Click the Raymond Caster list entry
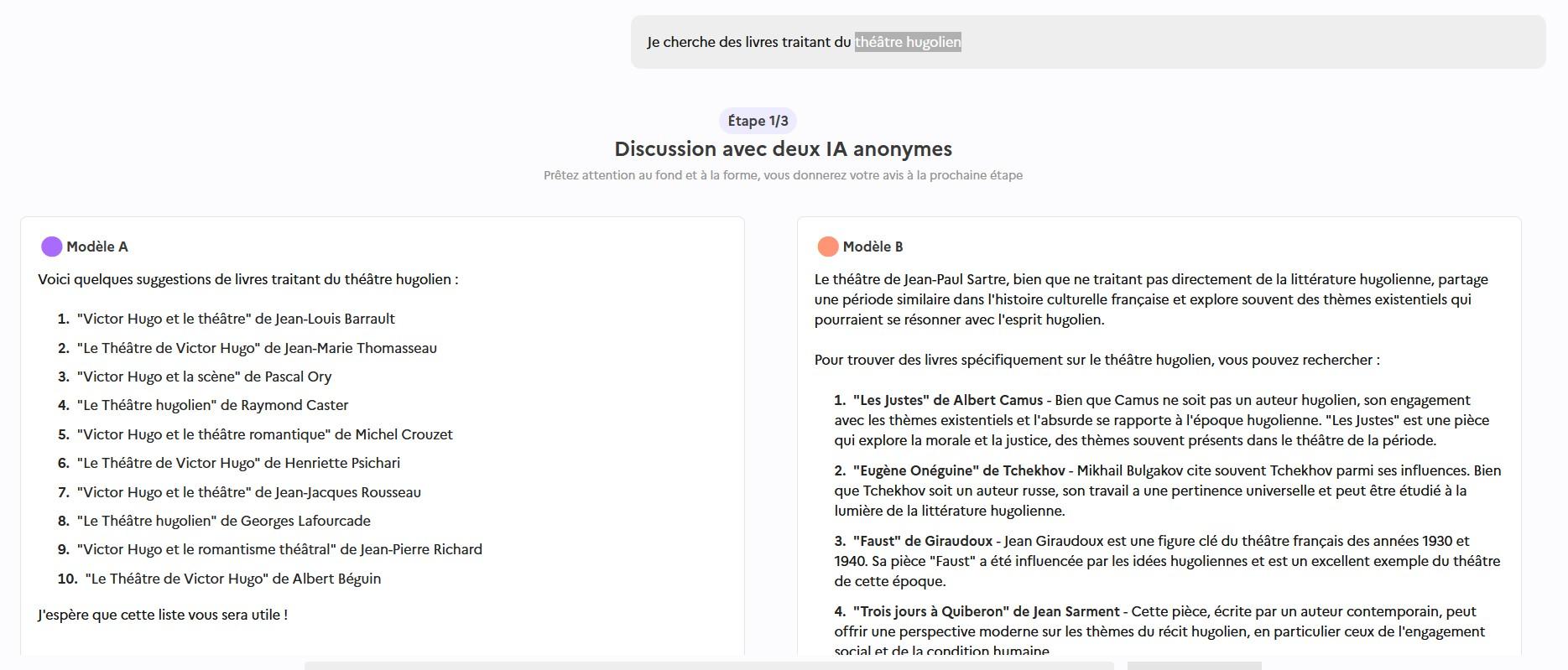Viewport: 1568px width, 670px height. [212, 405]
